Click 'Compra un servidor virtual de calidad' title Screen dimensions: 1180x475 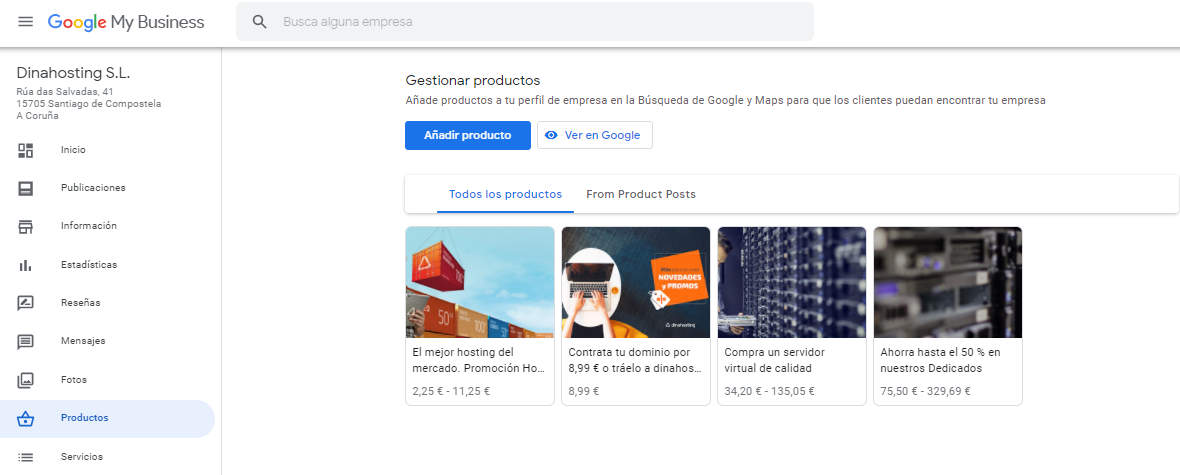(774, 361)
